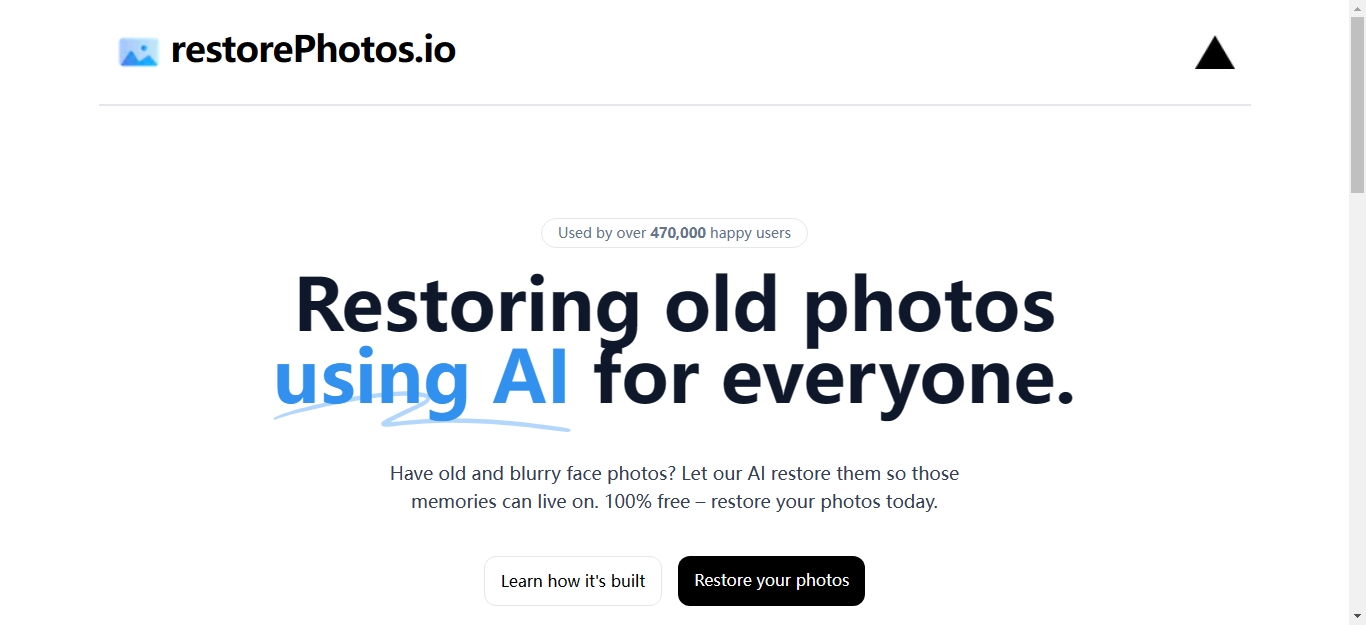Image resolution: width=1366 pixels, height=625 pixels.
Task: Go to the homepage via the restorePhotos.io title
Action: [313, 49]
